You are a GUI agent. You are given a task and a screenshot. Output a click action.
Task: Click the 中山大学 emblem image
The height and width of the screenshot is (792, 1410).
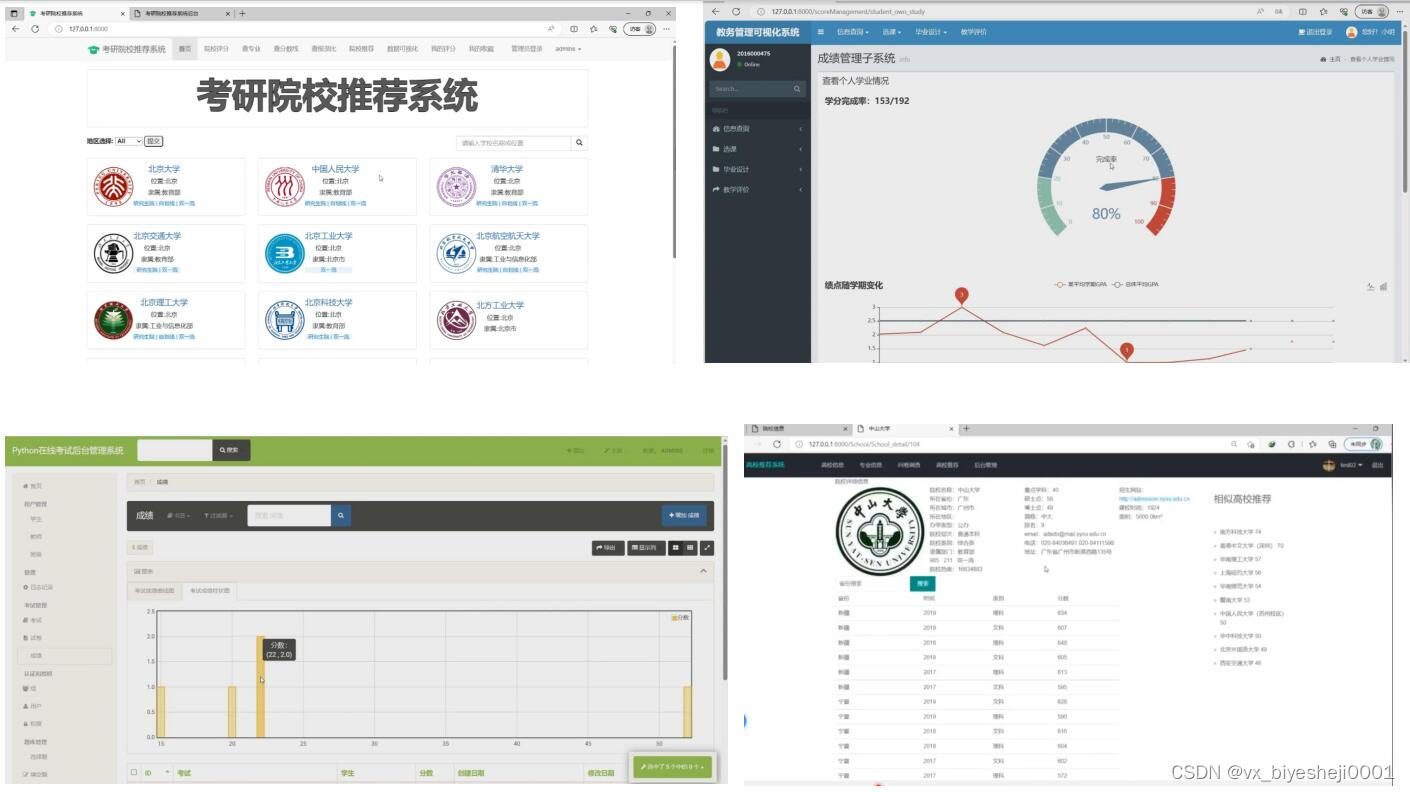point(880,533)
